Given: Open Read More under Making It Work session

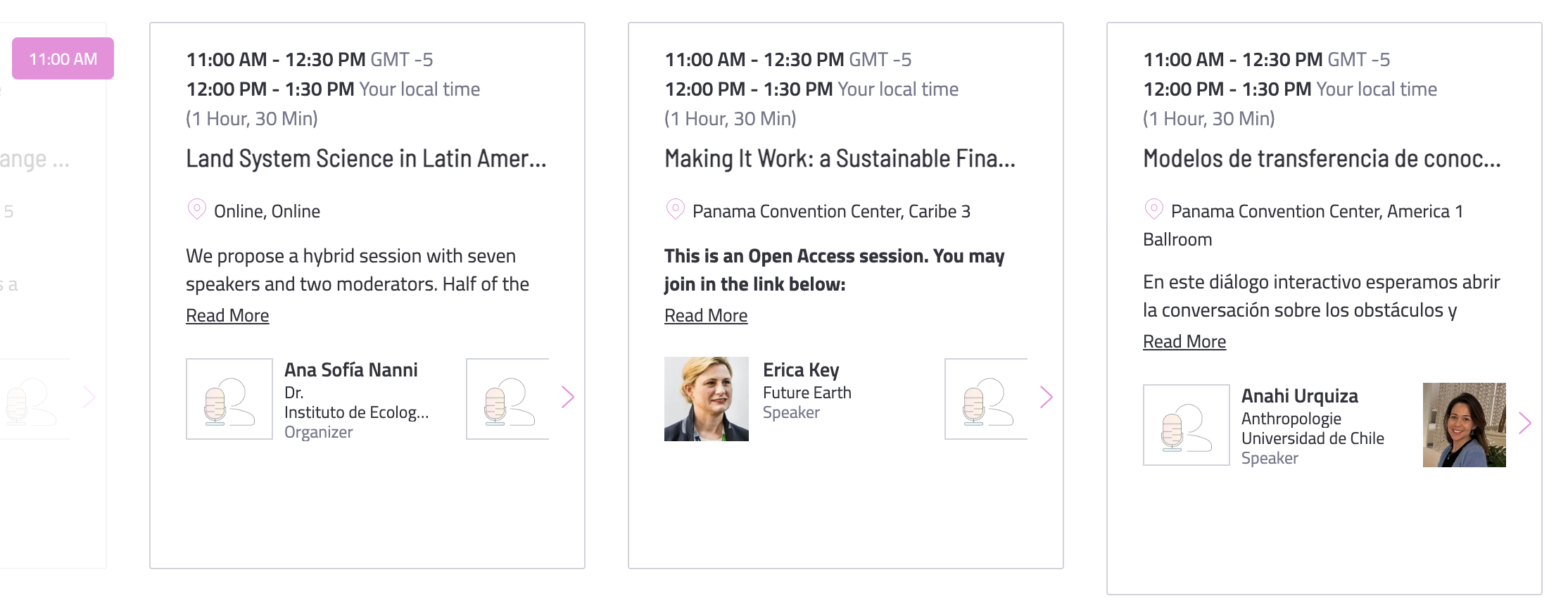Looking at the screenshot, I should pyautogui.click(x=706, y=316).
